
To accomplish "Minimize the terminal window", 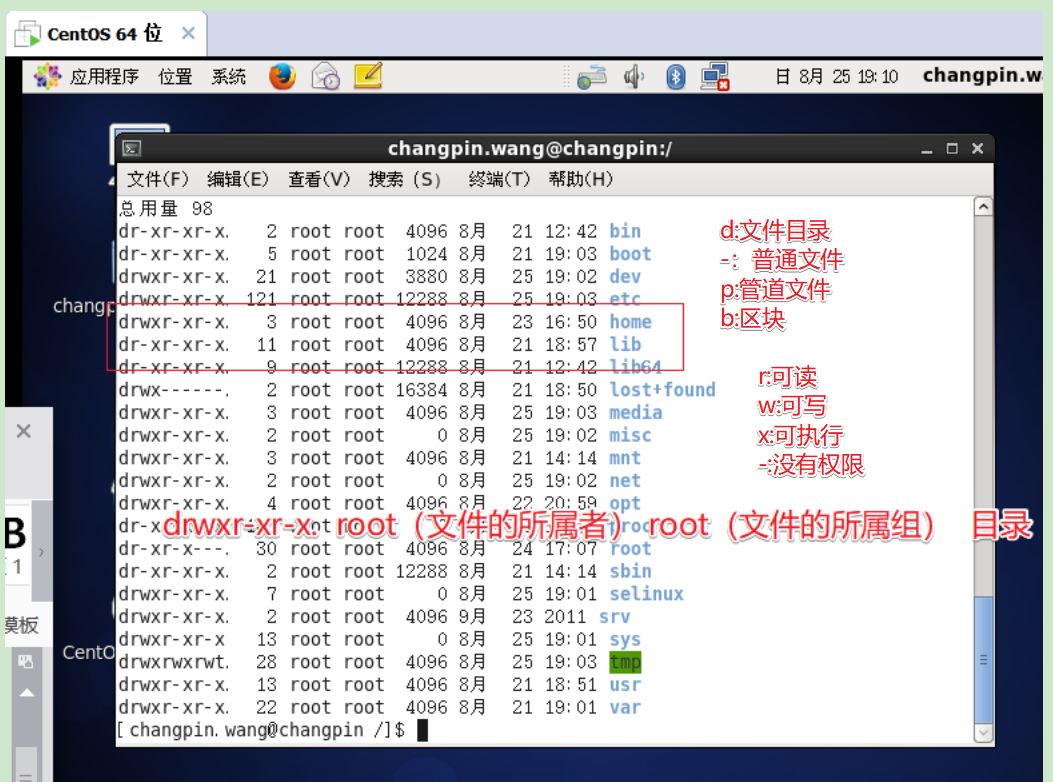I will pos(927,149).
